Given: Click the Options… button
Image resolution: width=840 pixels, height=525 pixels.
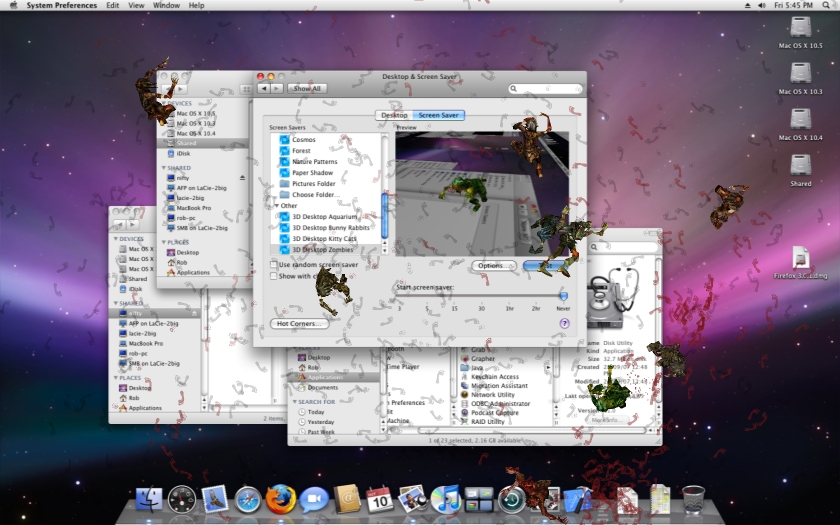Looking at the screenshot, I should 493,266.
